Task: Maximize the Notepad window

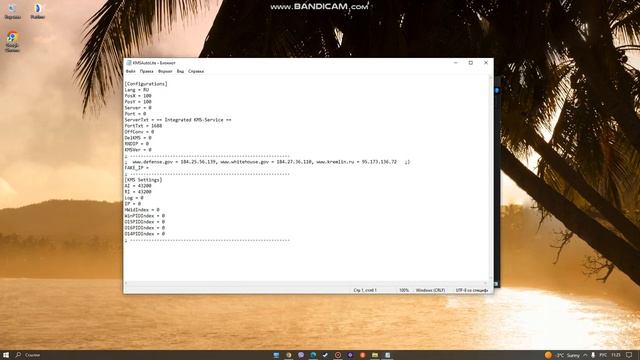Action: pyautogui.click(x=471, y=63)
